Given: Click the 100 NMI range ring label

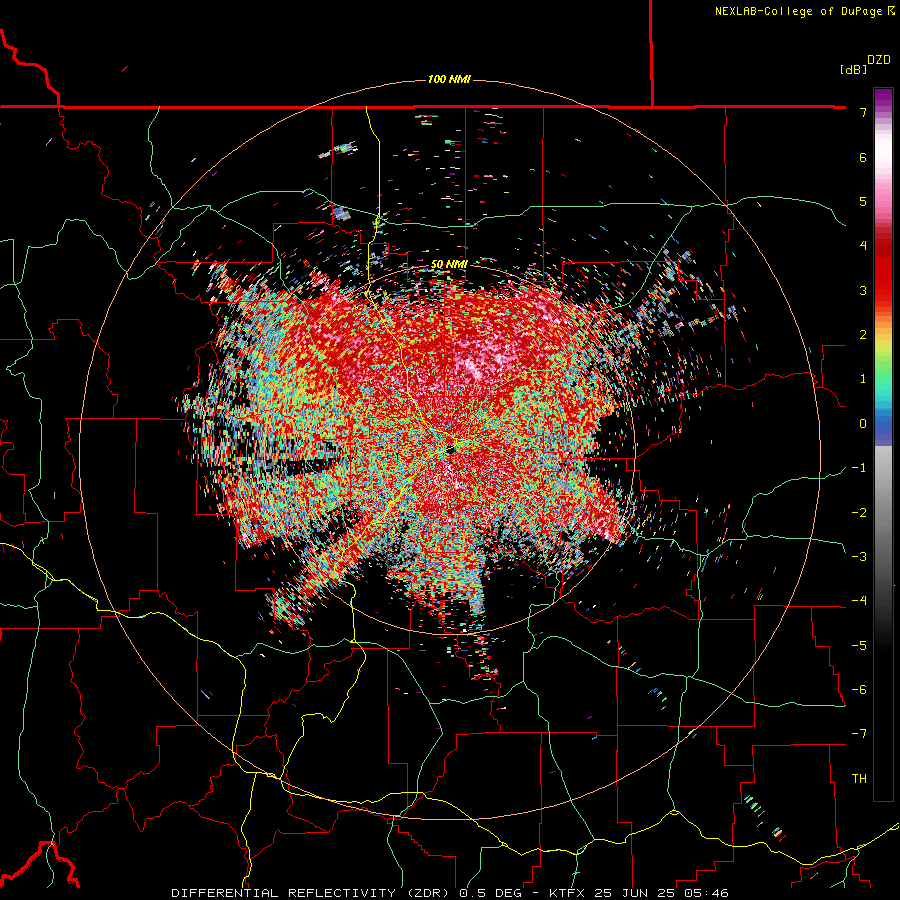Looking at the screenshot, I should coord(449,79).
